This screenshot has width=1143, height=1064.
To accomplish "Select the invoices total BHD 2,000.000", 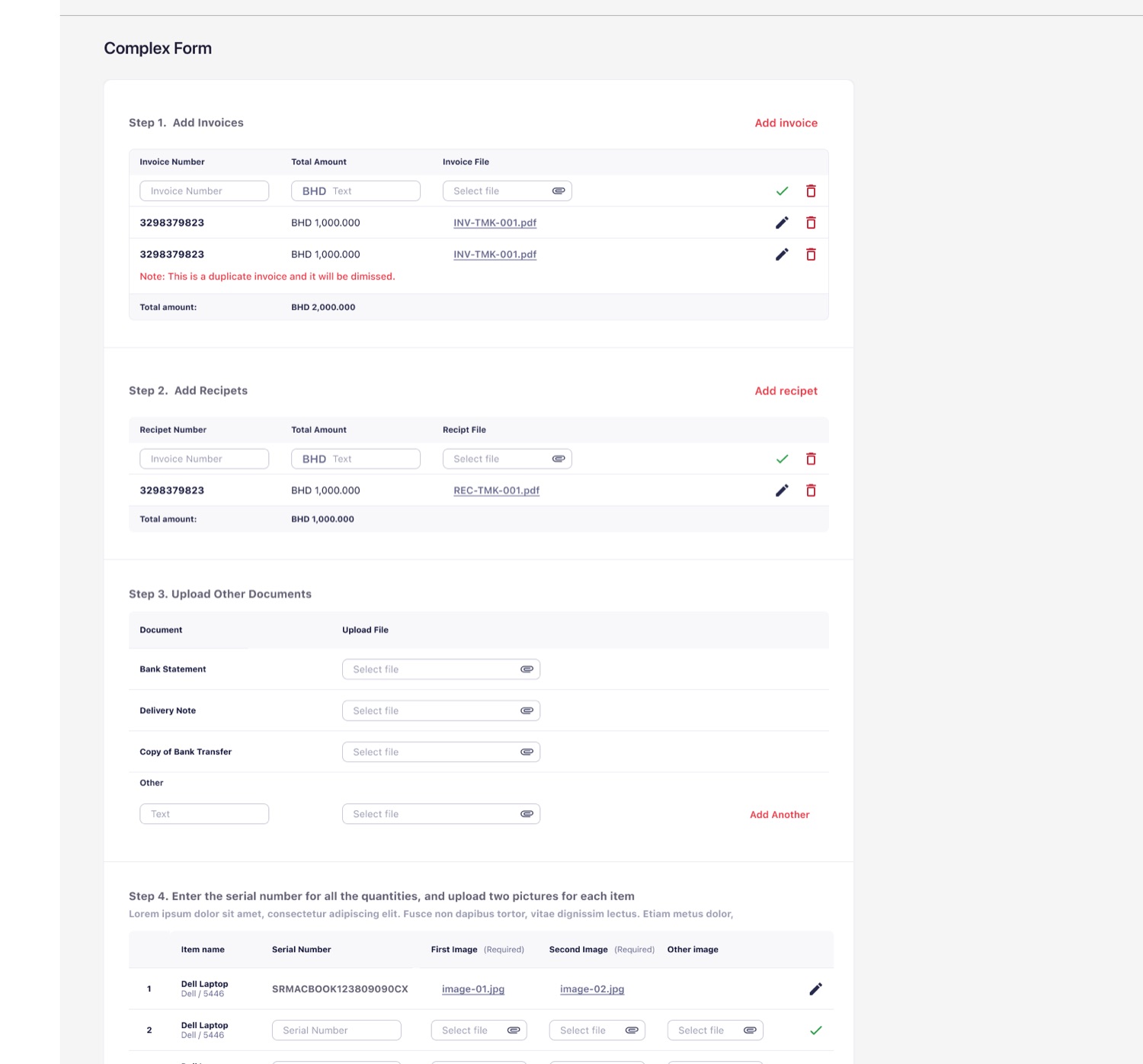I will 323,307.
